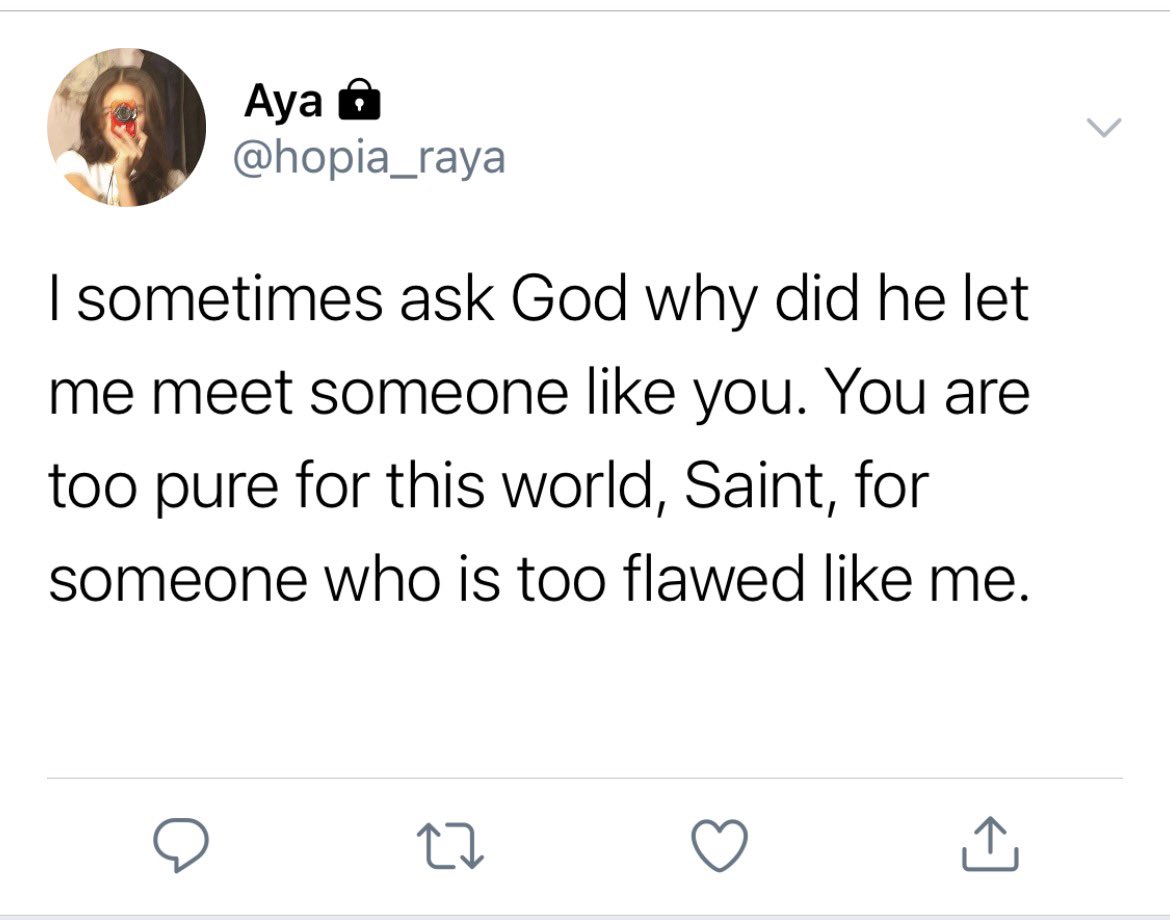Click the red camera in the avatar

124,112
